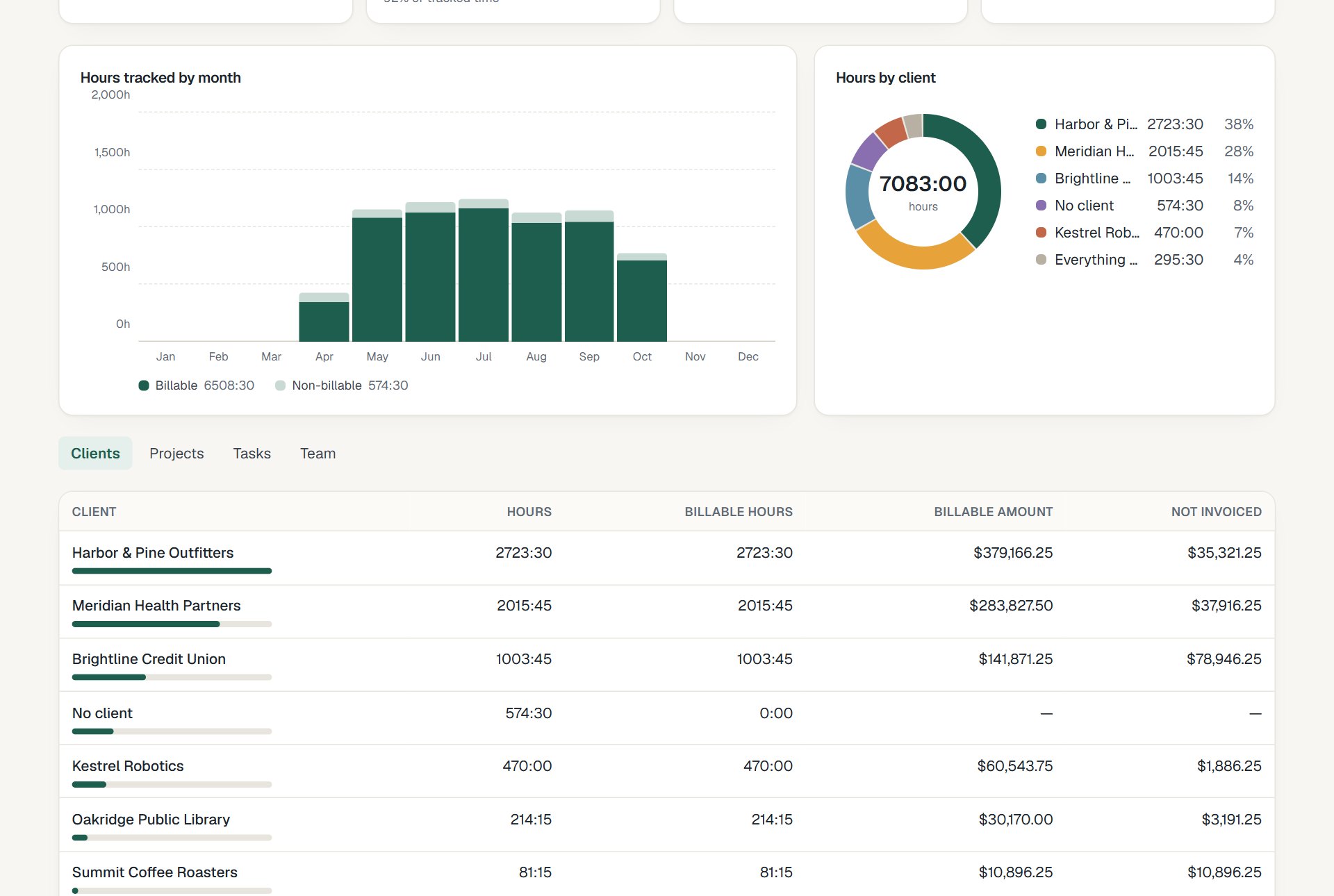Click the $379,166.25 billable amount
The height and width of the screenshot is (896, 1334).
[x=1013, y=553]
